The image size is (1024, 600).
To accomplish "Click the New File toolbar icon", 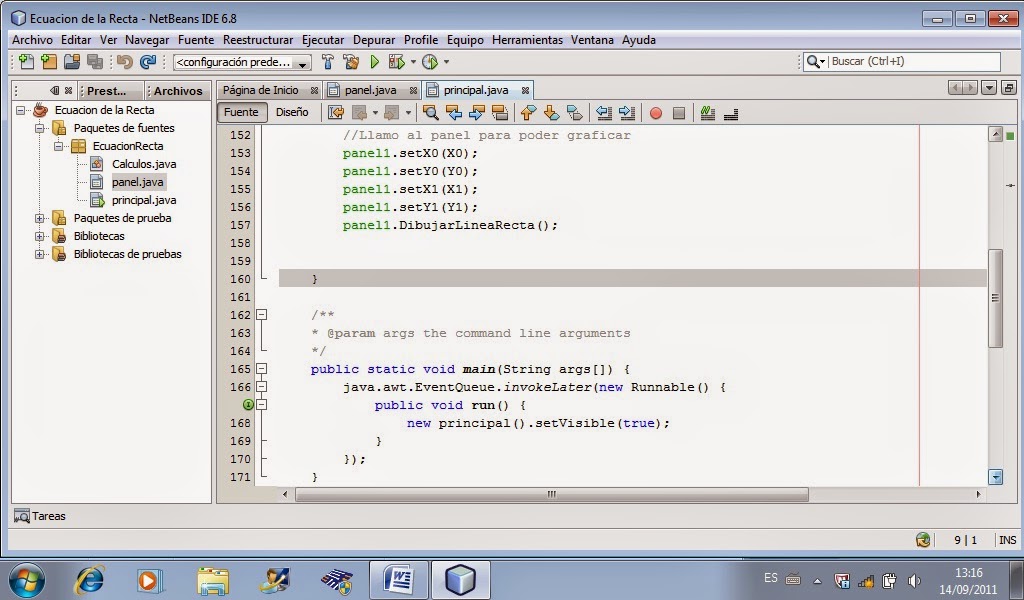I will click(x=26, y=62).
